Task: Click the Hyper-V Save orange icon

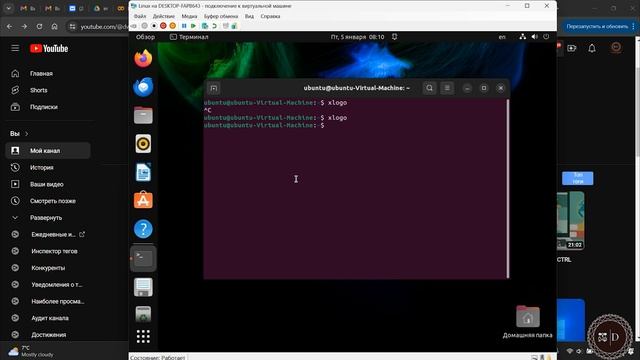Action: 173,26
